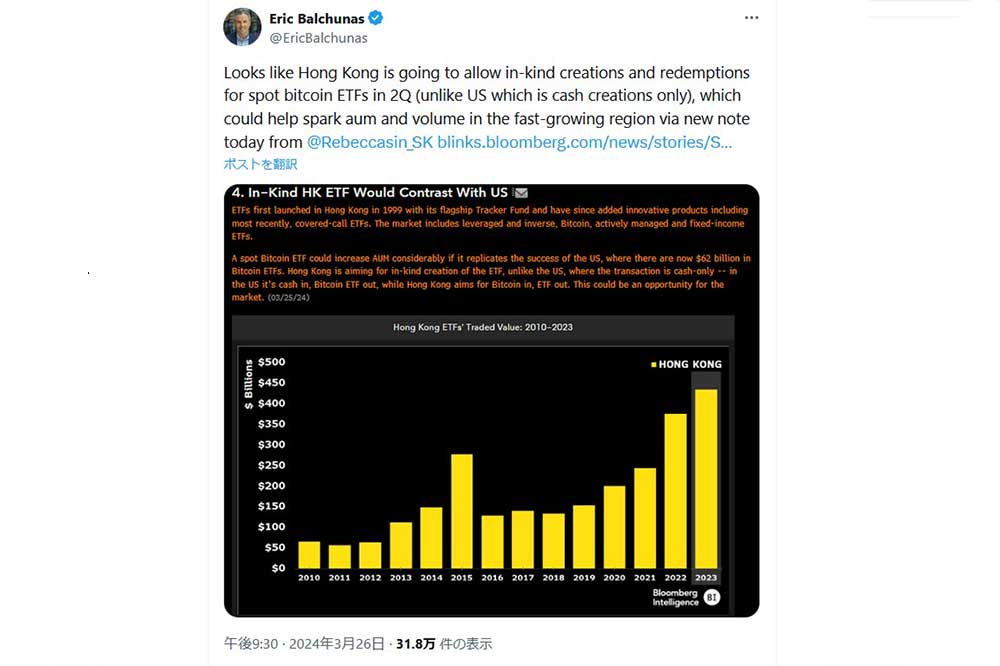Click the envelope icon in the chart title
Viewport: 1000px width, 666px height.
[x=520, y=193]
